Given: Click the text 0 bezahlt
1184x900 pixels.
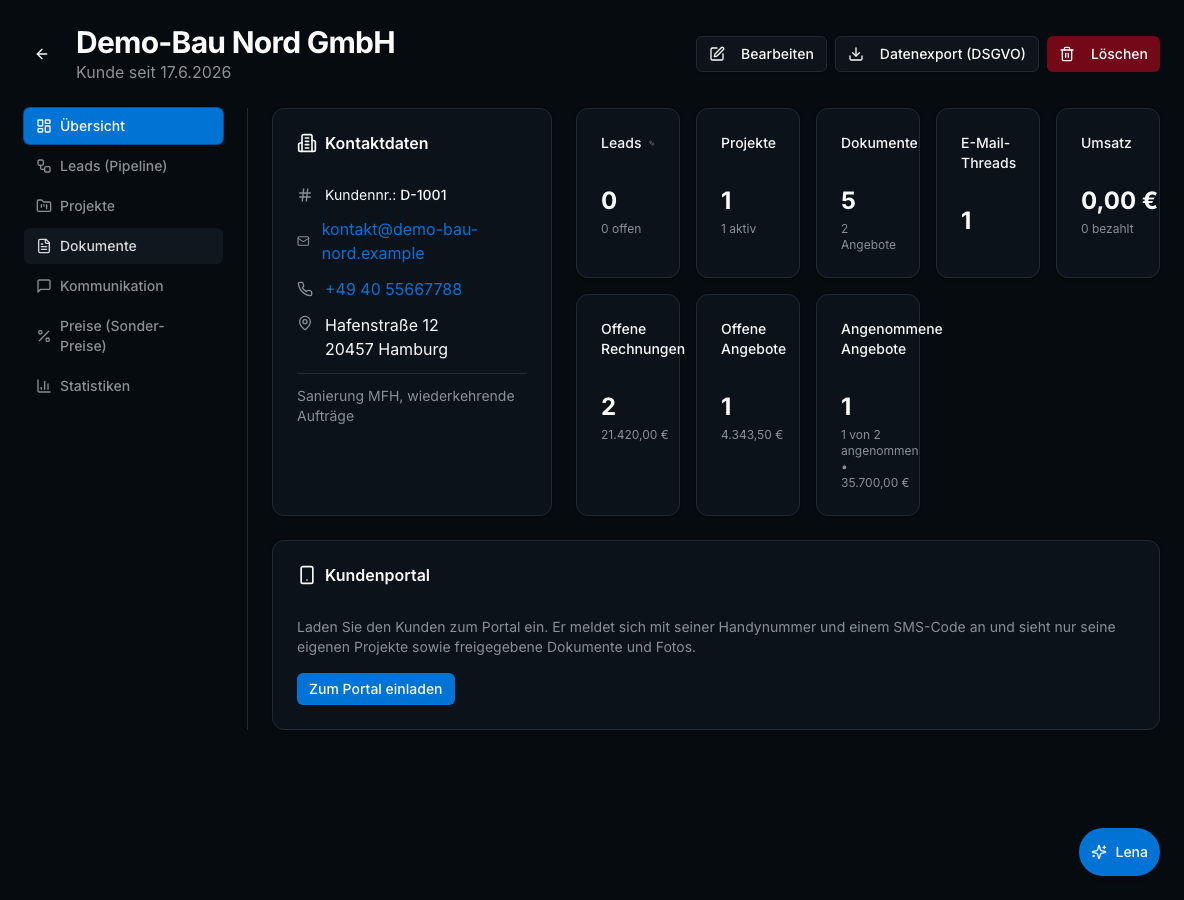Looking at the screenshot, I should pyautogui.click(x=1107, y=229).
